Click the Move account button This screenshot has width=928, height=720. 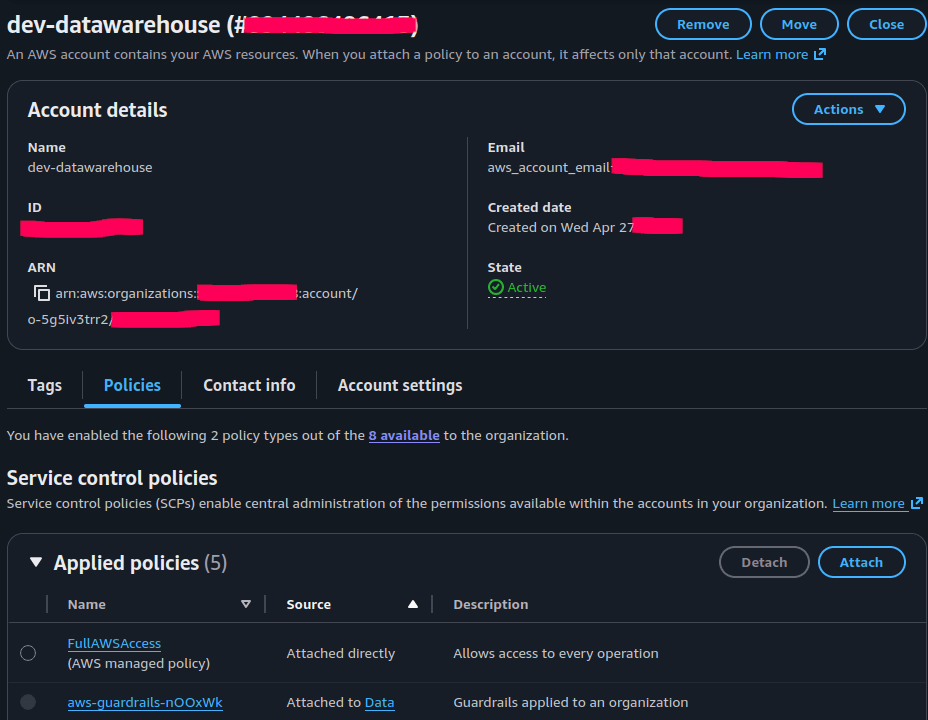point(799,24)
